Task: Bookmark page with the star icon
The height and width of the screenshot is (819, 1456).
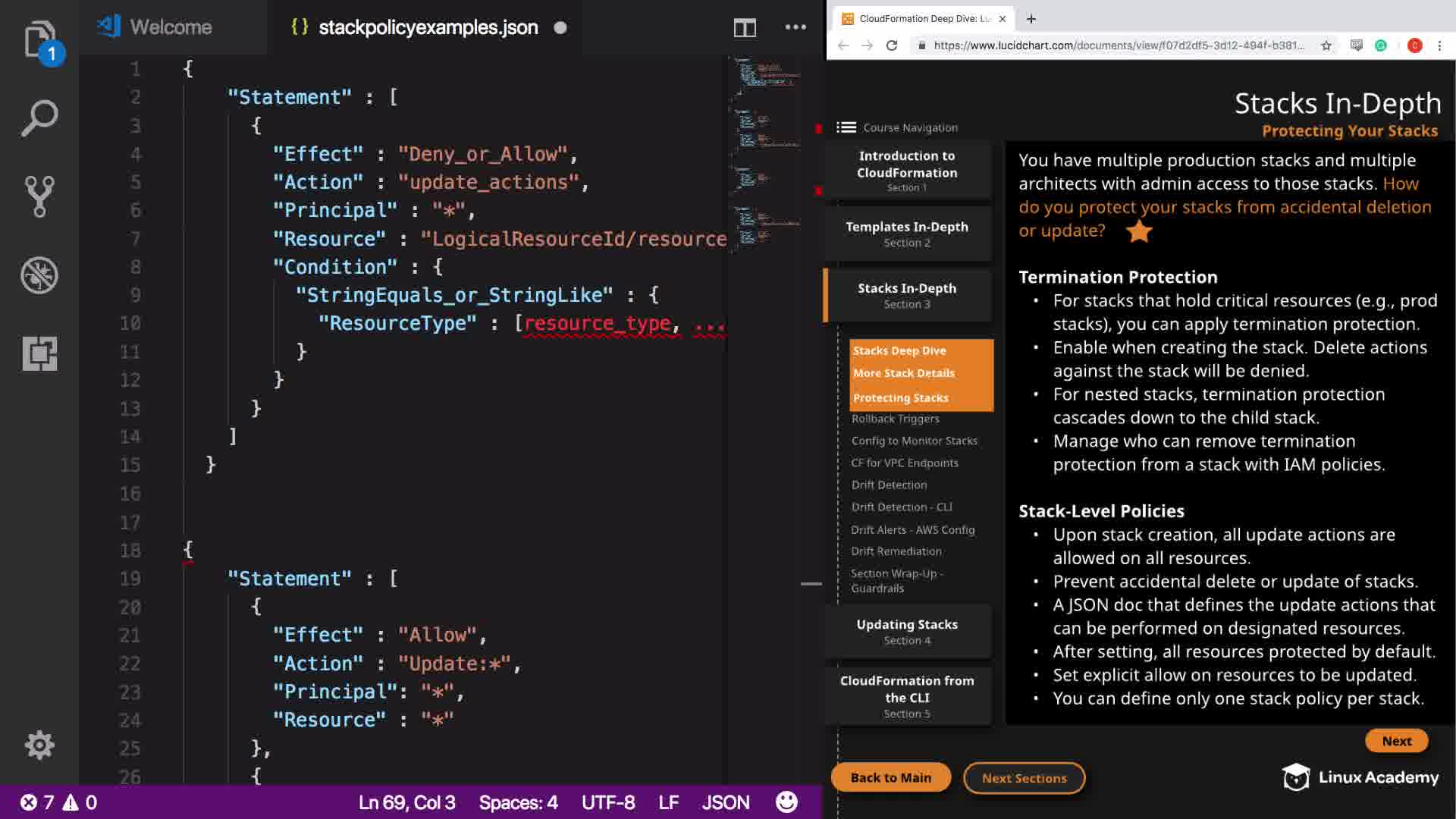Action: click(x=1326, y=45)
